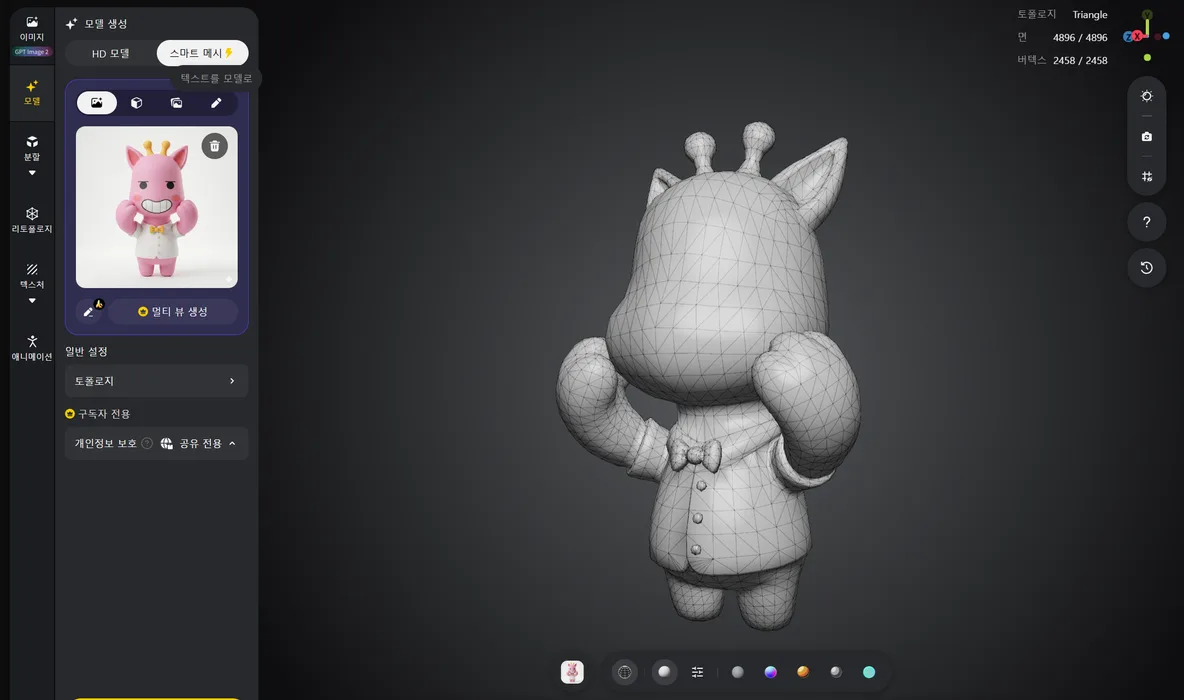The width and height of the screenshot is (1184, 700).
Task: Select the 3D cube input mode icon
Action: pos(137,103)
